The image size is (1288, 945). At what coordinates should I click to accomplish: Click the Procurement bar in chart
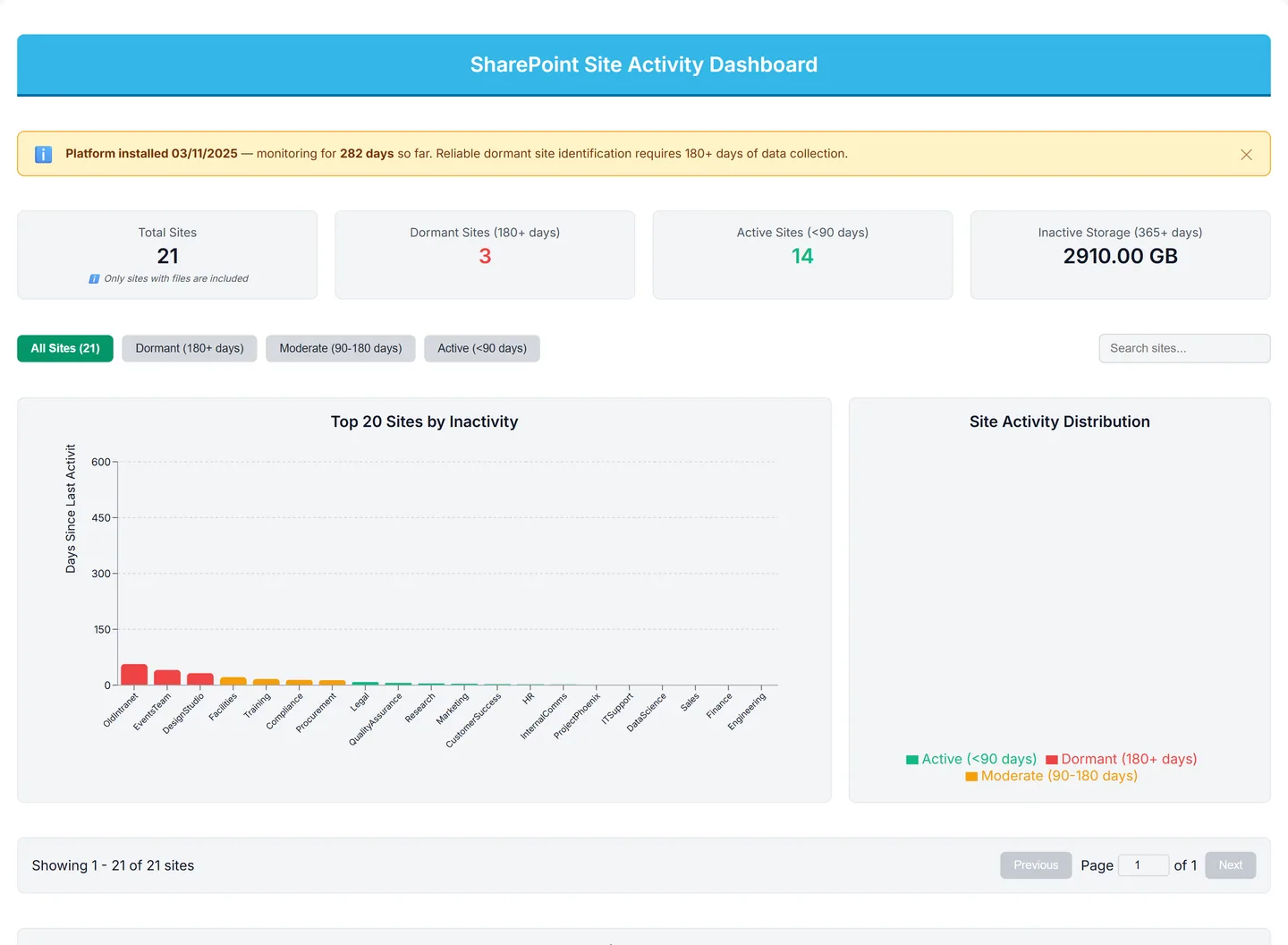(x=332, y=683)
